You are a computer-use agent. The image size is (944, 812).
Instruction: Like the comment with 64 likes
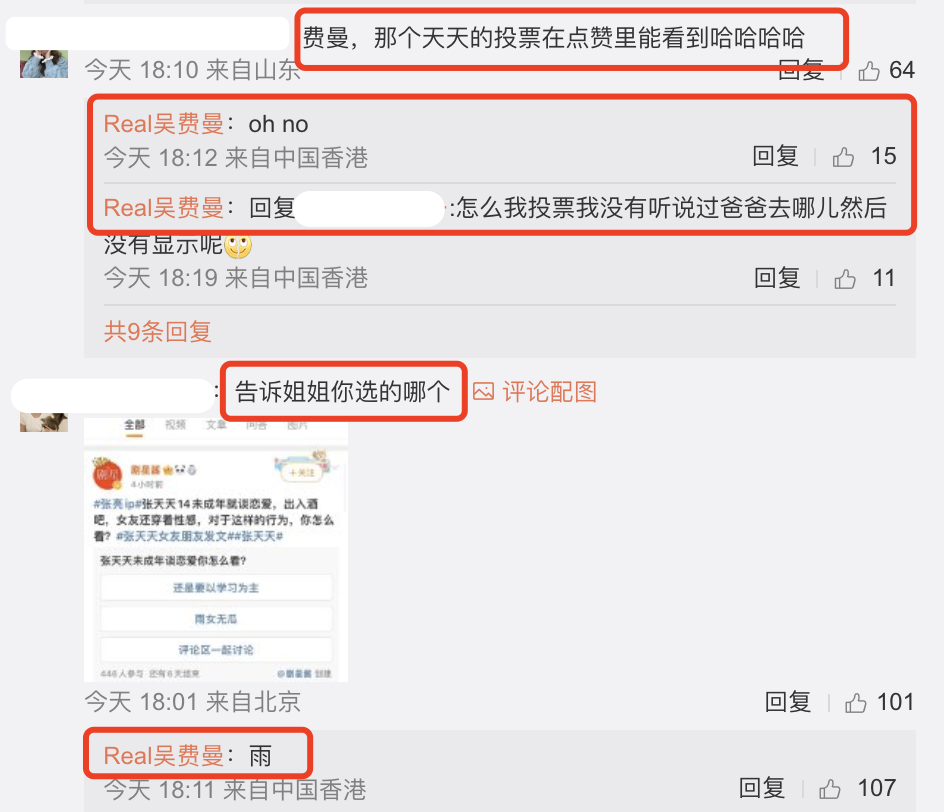pos(869,71)
